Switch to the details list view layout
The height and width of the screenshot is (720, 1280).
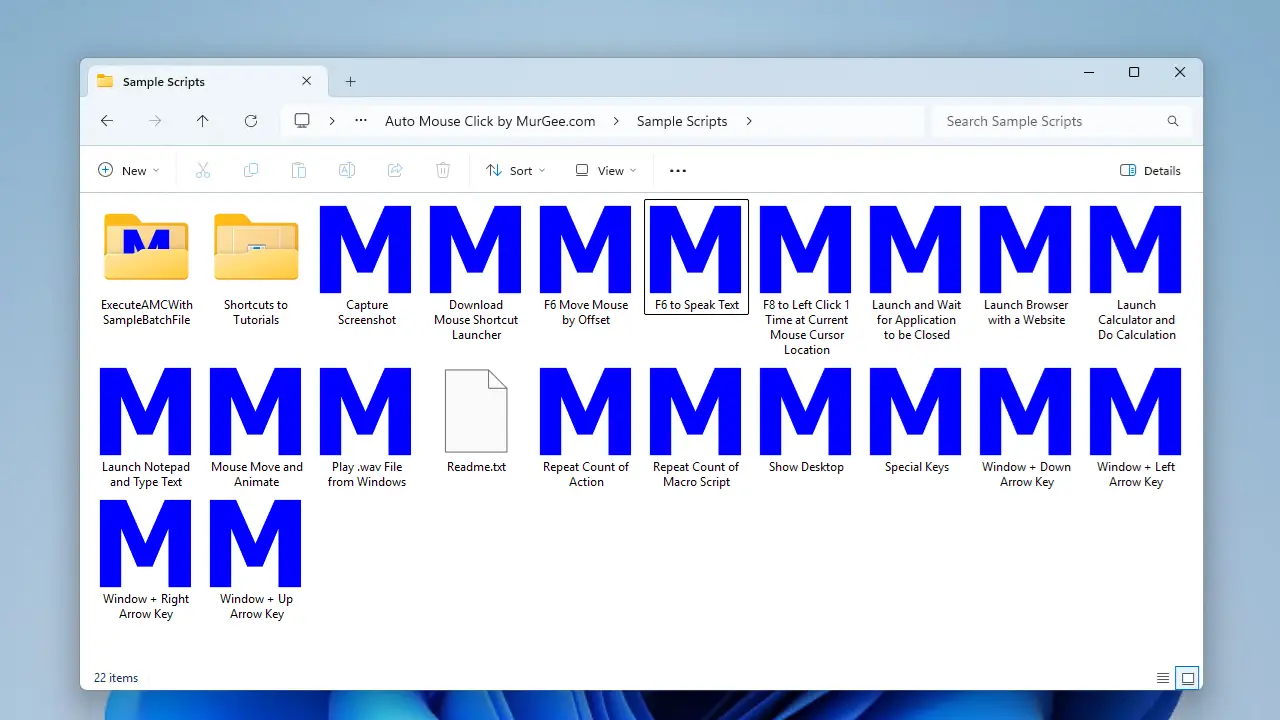click(x=1163, y=678)
